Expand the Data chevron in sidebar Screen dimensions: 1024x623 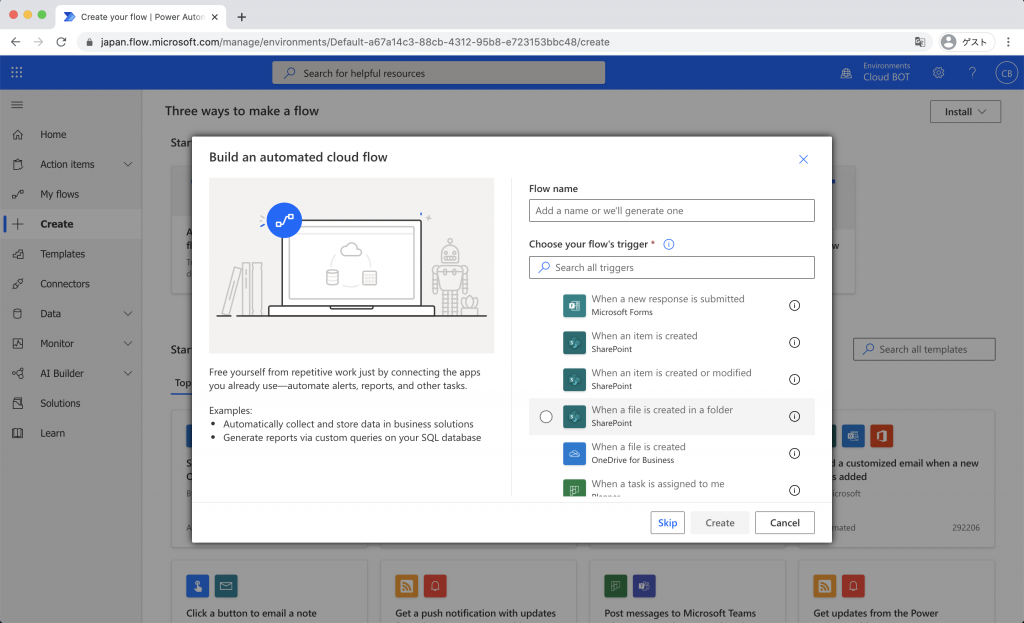tap(128, 313)
